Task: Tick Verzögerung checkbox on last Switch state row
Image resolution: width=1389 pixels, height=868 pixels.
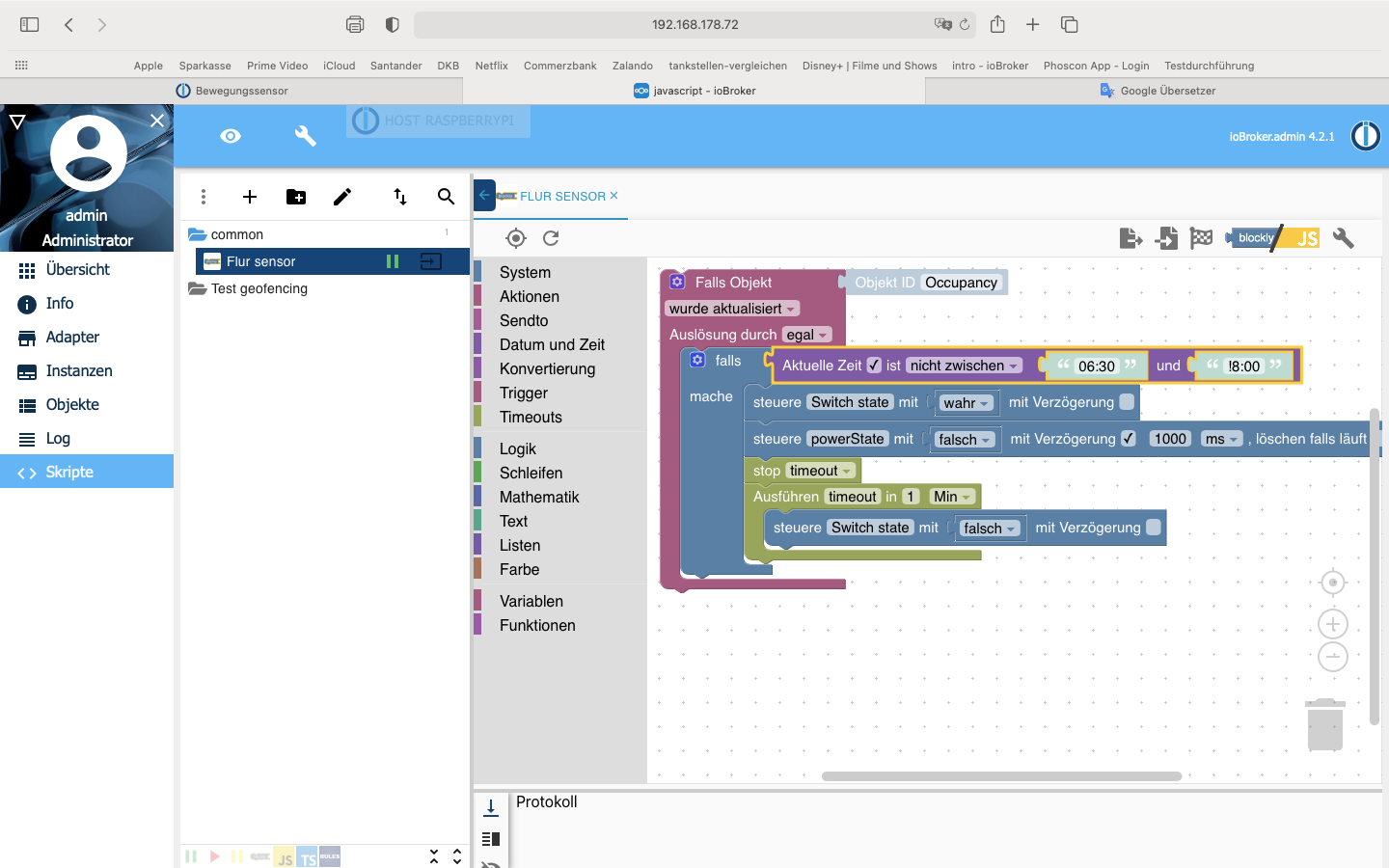Action: pos(1154,528)
